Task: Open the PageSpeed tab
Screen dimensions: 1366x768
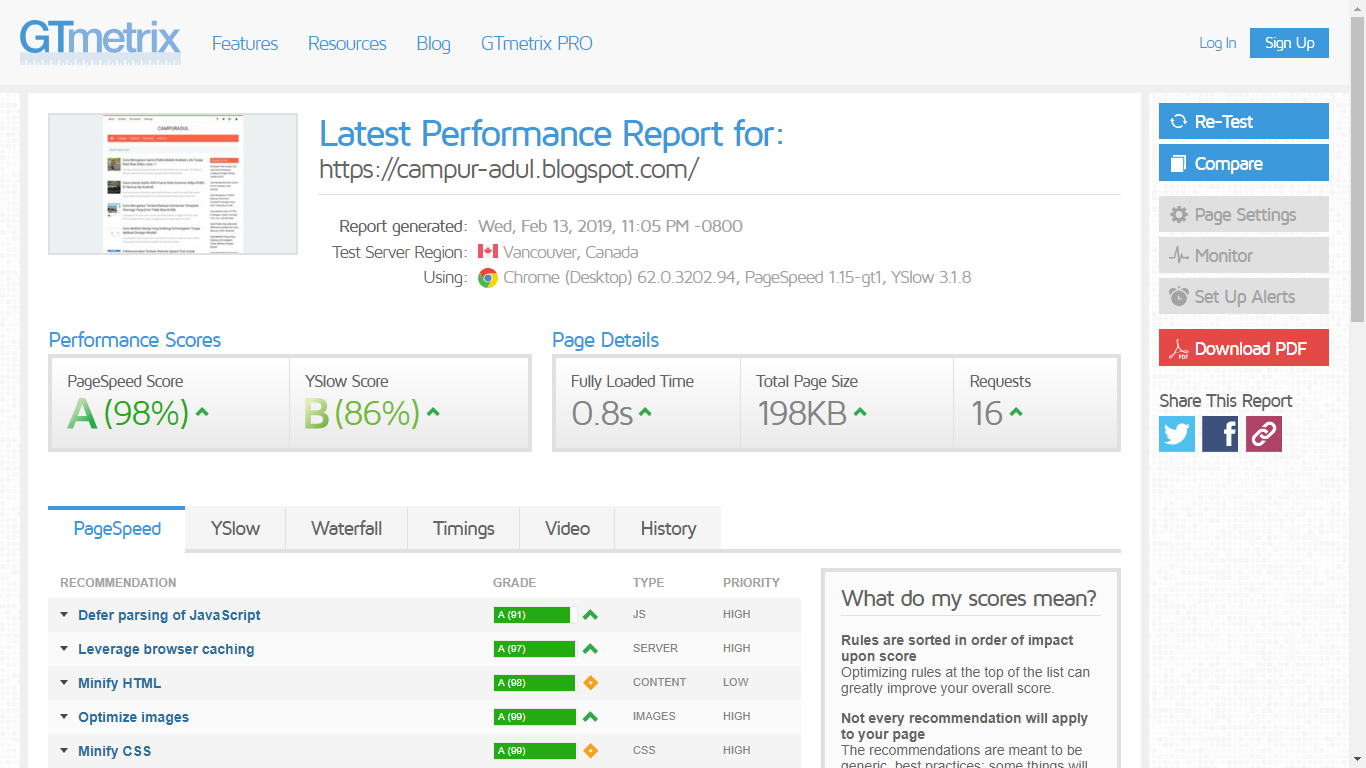Action: (117, 528)
